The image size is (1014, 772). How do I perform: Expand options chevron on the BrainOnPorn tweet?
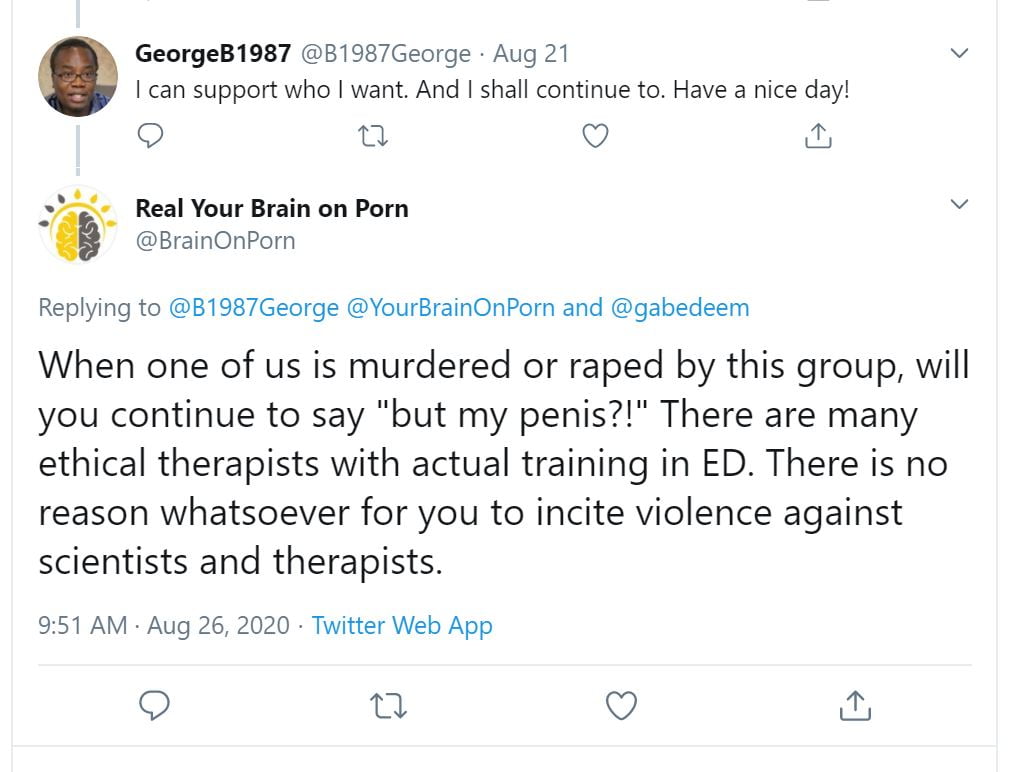[x=959, y=205]
